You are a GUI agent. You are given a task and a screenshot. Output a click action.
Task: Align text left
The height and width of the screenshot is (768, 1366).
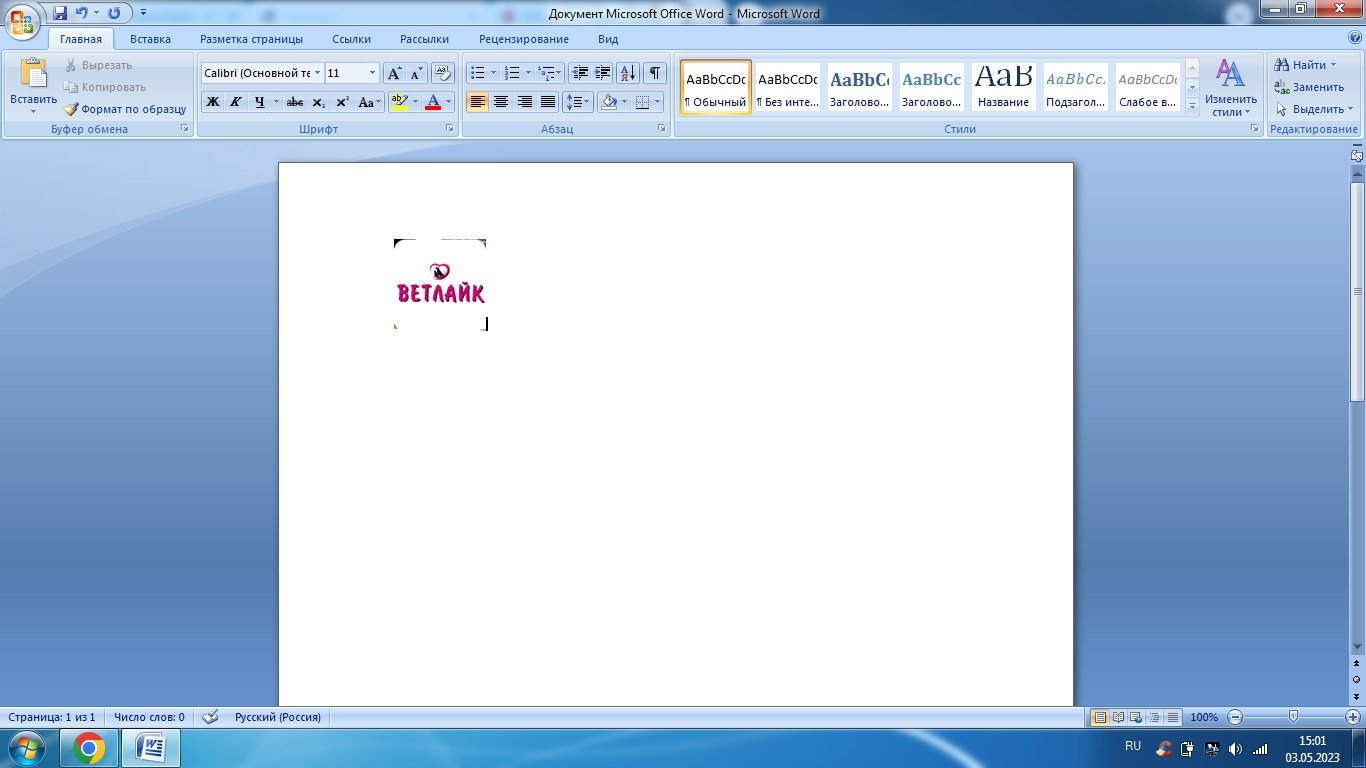coord(478,102)
